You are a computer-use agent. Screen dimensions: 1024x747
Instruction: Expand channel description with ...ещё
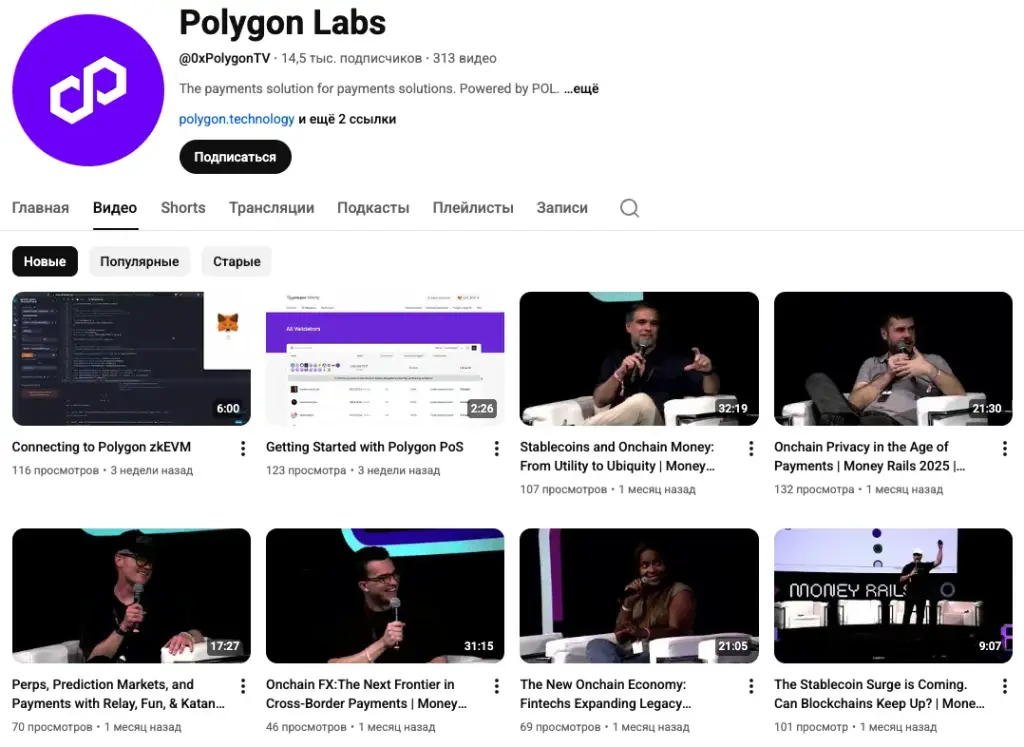click(x=581, y=89)
